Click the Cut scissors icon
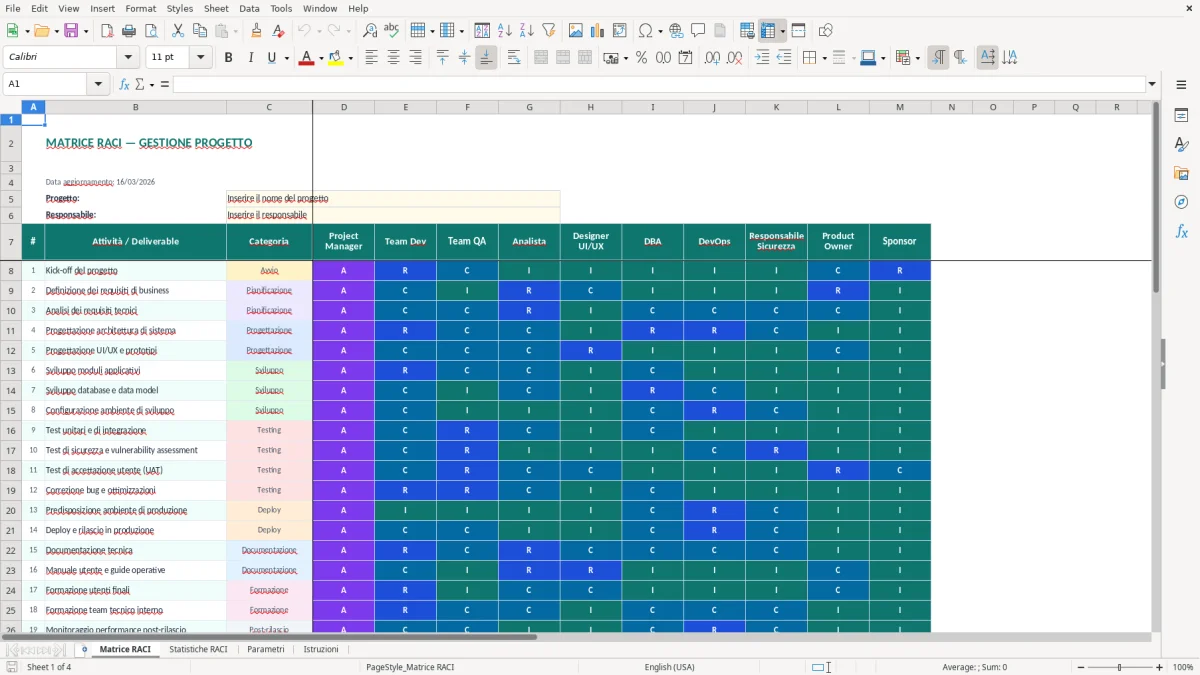 tap(178, 31)
